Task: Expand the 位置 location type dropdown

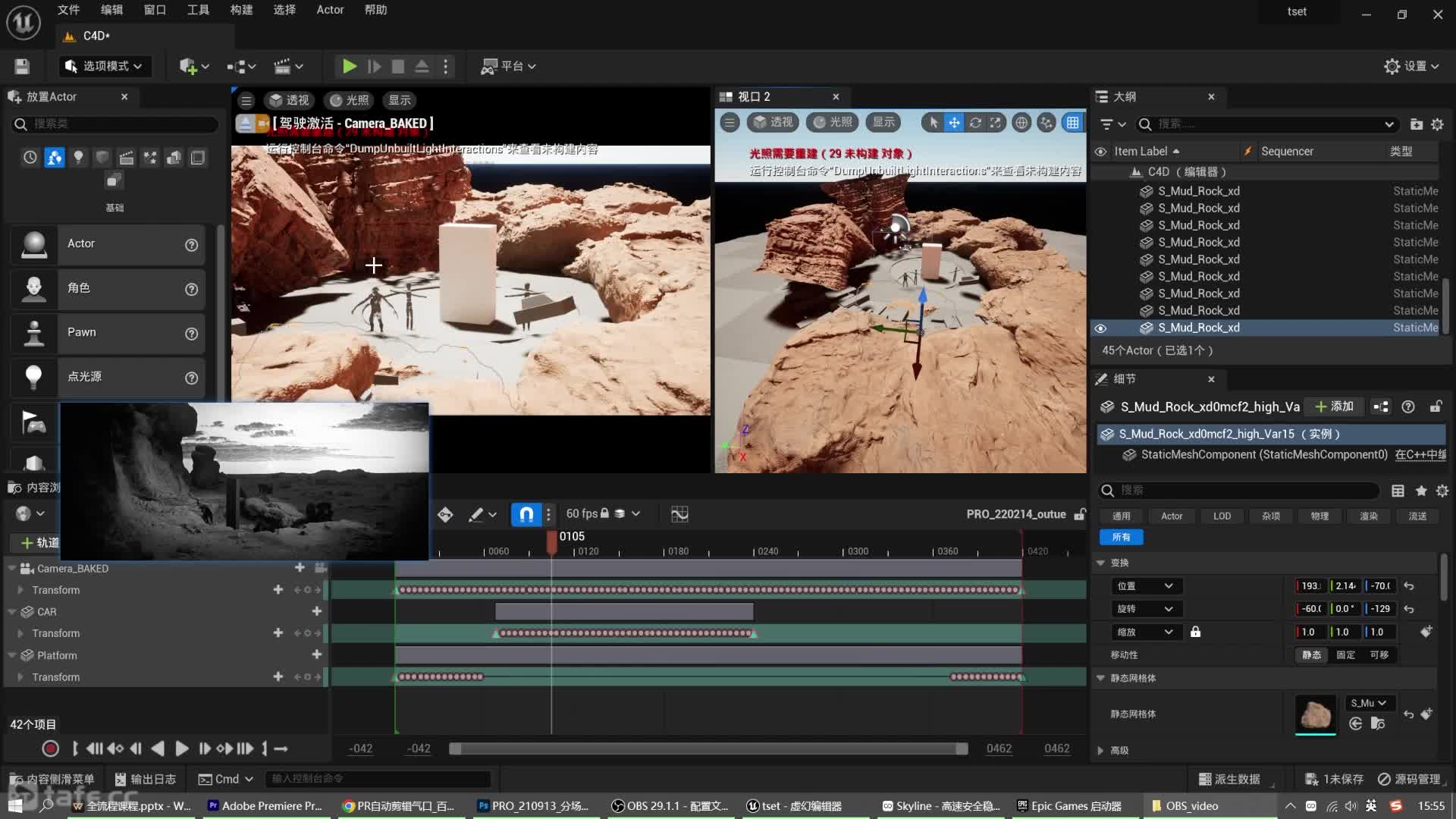Action: pyautogui.click(x=1145, y=586)
